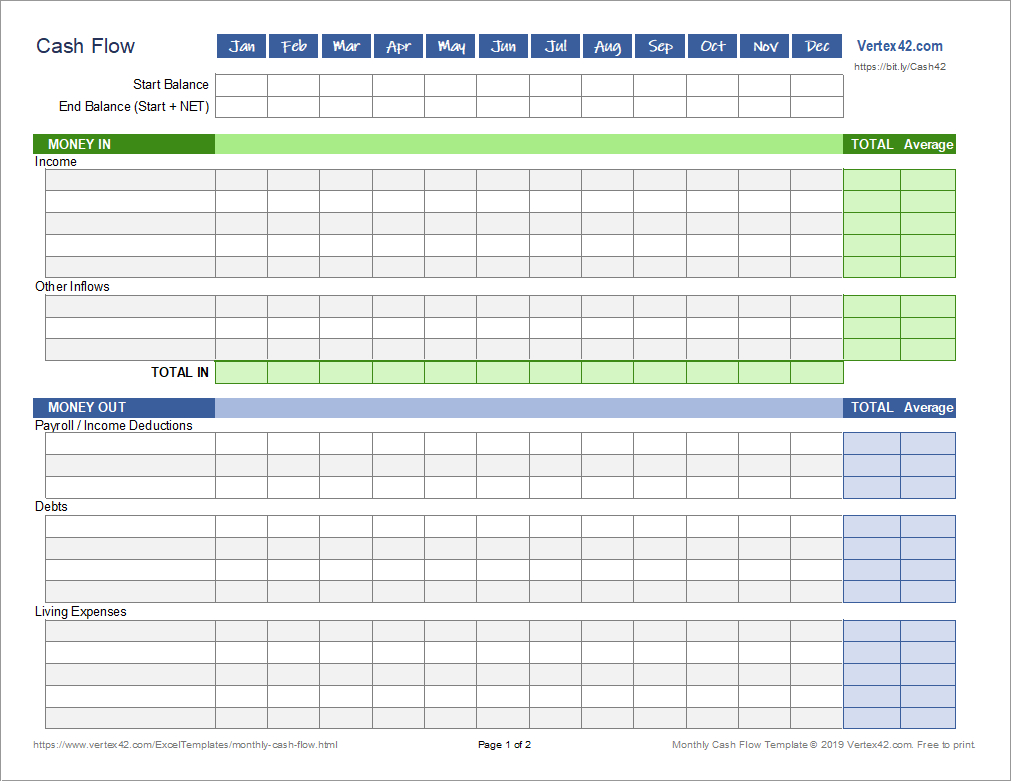Select the Aug month tab
This screenshot has height=781, width=1011.
tap(607, 45)
